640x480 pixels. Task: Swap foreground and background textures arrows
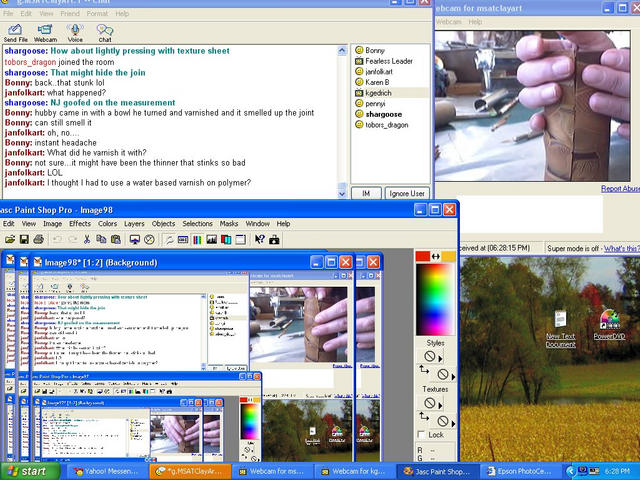click(424, 416)
